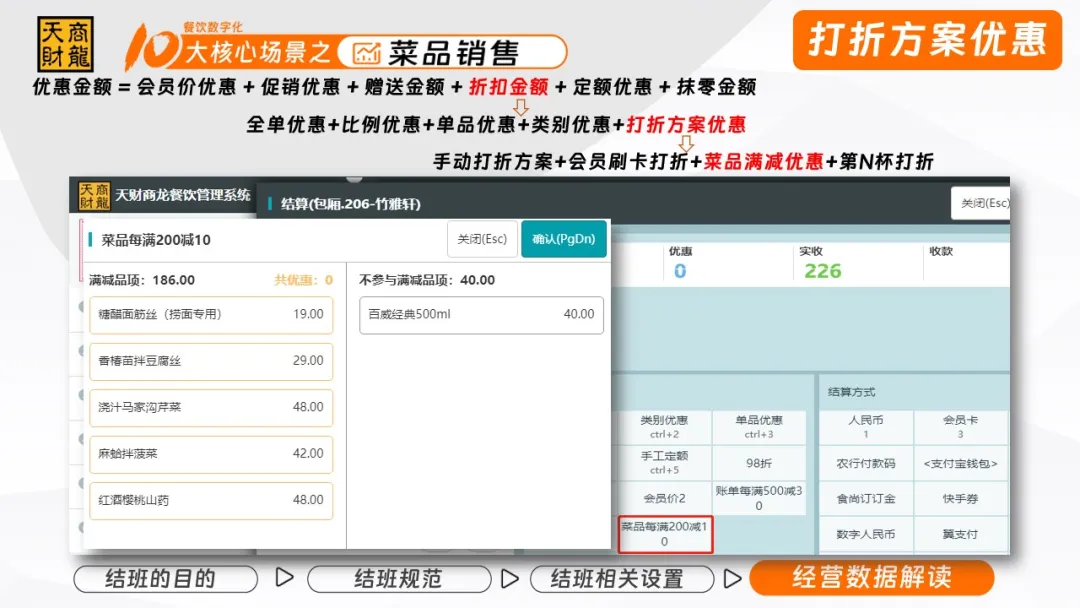Image resolution: width=1080 pixels, height=608 pixels.
Task: Select the 红酒樱桃山药 dish item
Action: tap(211, 500)
